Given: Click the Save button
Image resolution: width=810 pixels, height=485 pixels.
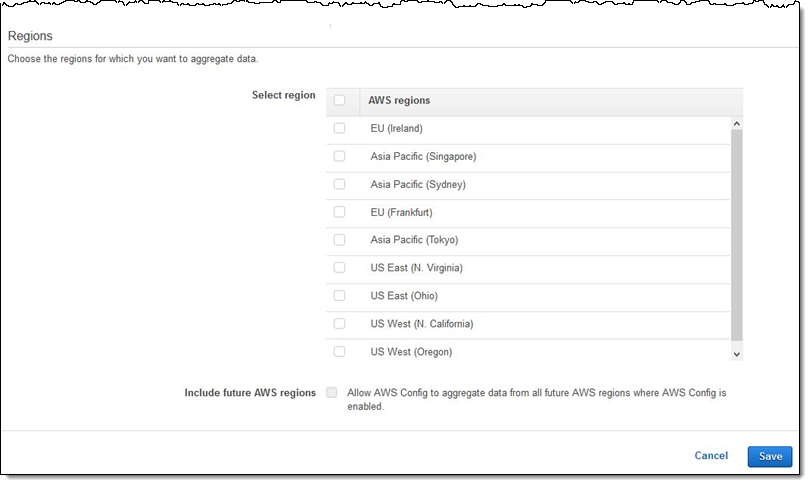Looking at the screenshot, I should tap(770, 456).
